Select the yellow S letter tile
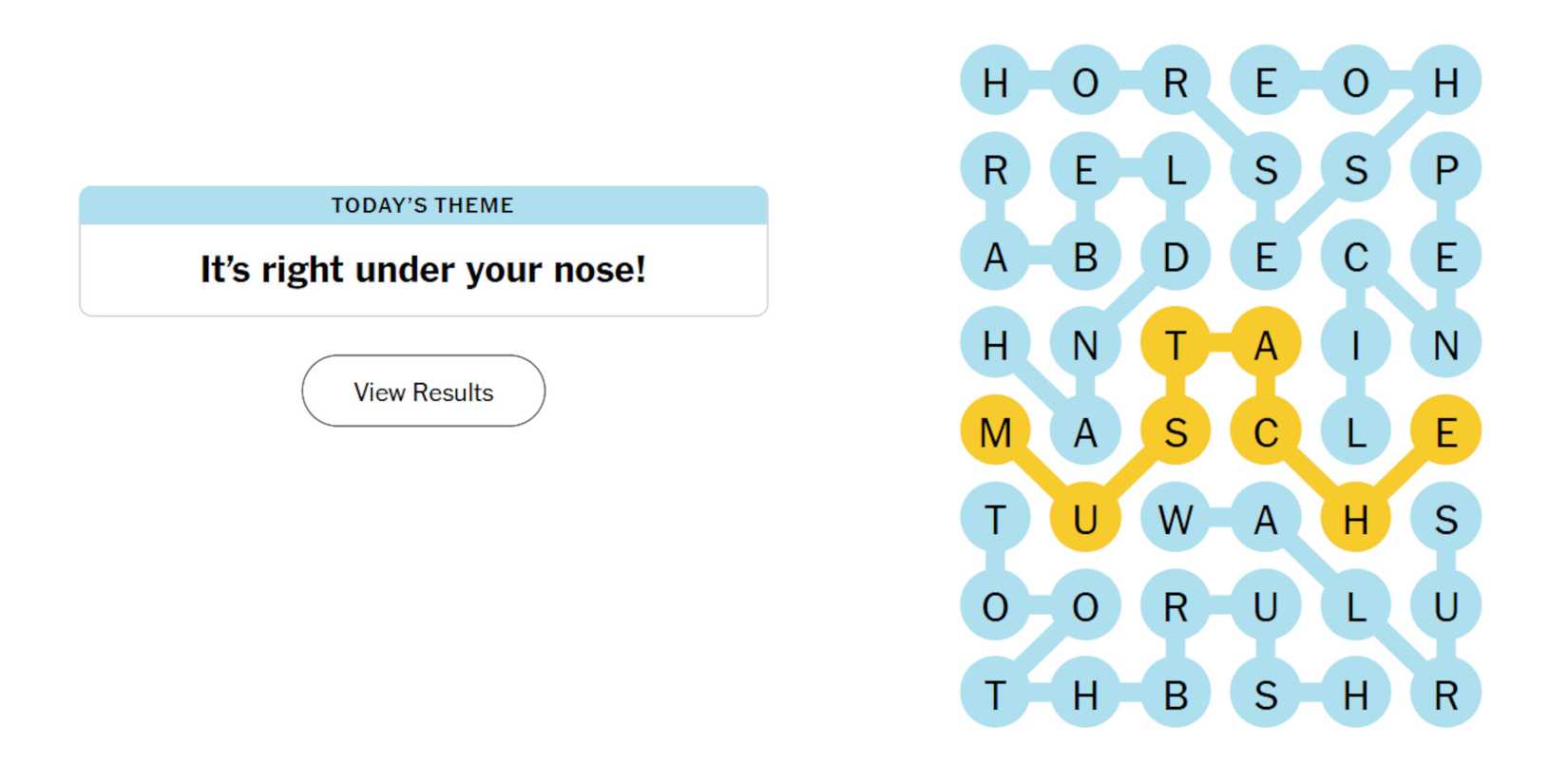 (x=1176, y=432)
